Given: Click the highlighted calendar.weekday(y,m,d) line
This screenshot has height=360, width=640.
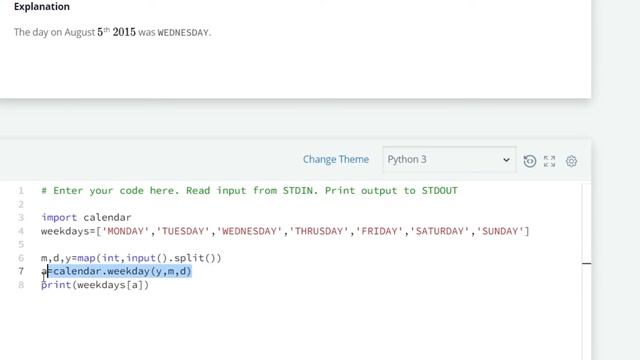Looking at the screenshot, I should pos(116,271).
